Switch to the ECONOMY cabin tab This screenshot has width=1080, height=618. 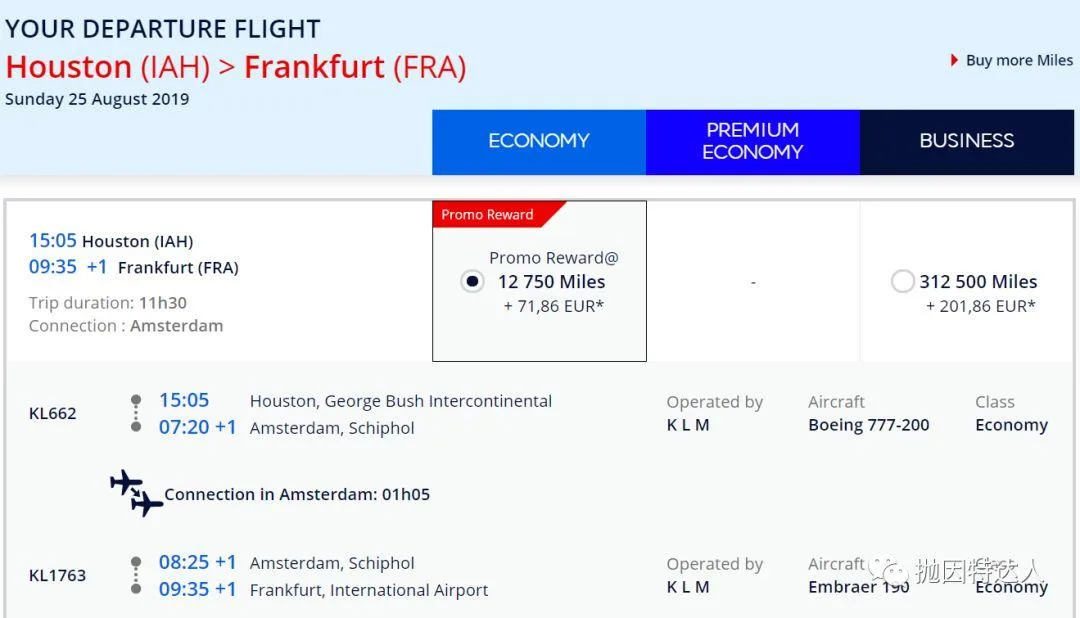click(x=539, y=141)
